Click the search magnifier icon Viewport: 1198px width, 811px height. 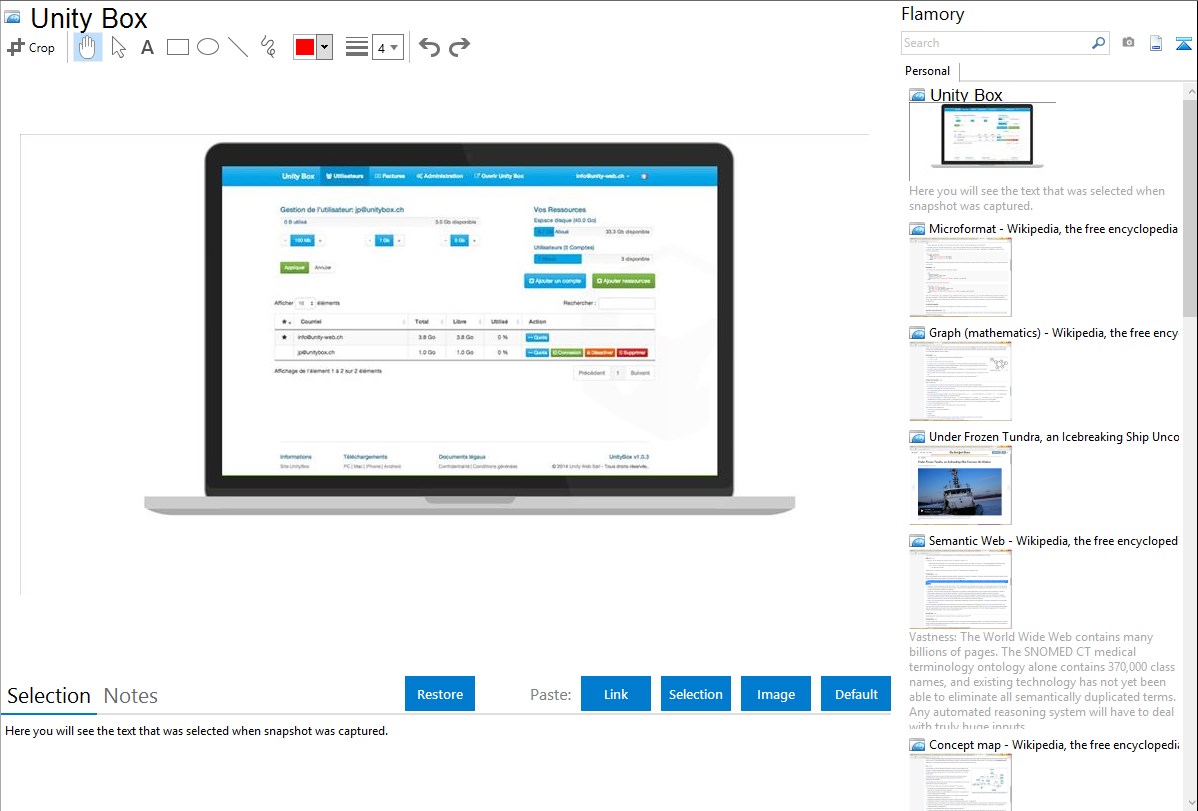pos(1099,43)
